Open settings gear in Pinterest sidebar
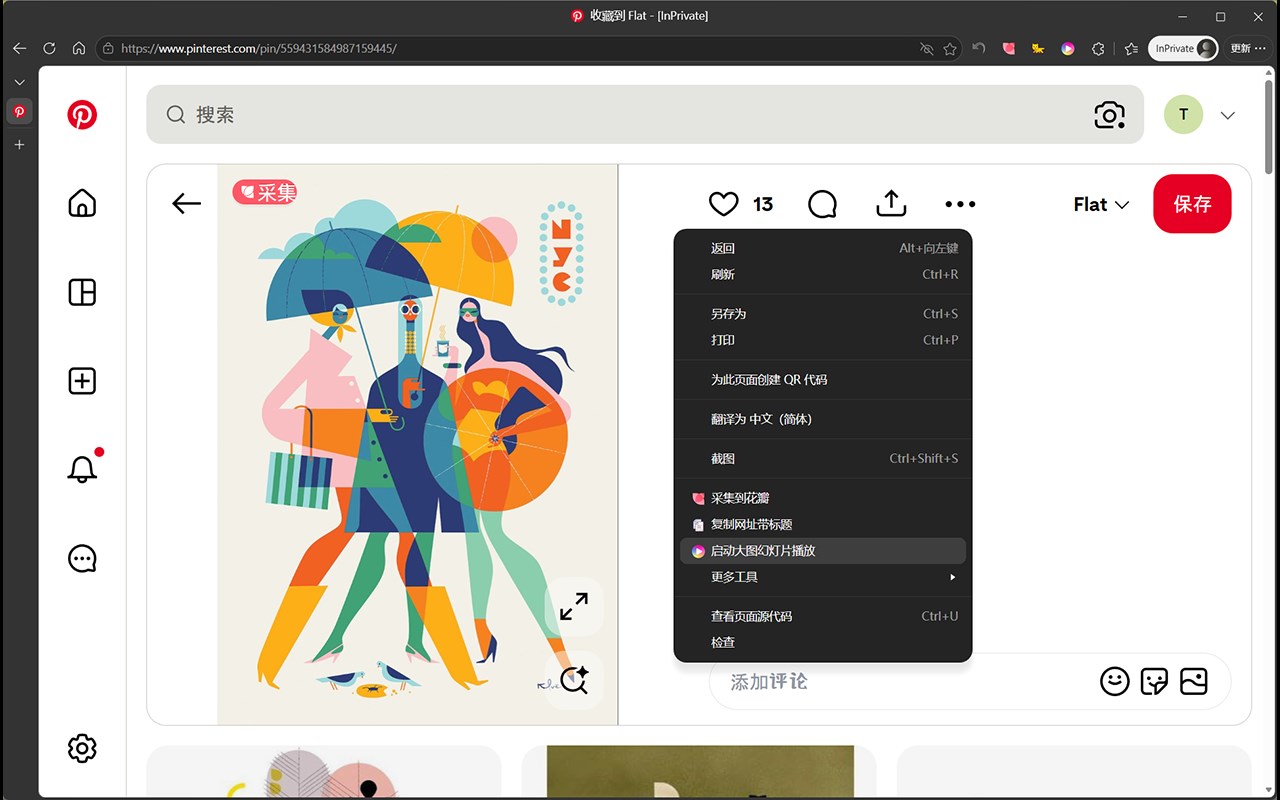This screenshot has height=800, width=1280. tap(82, 748)
